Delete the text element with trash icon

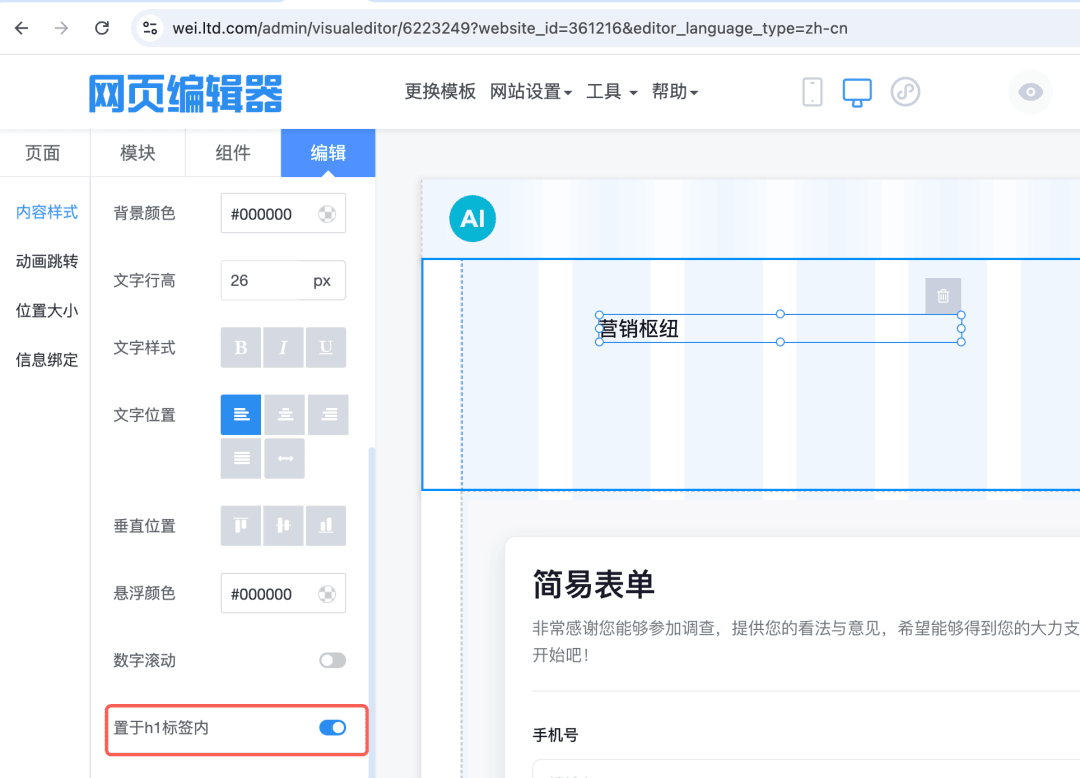point(943,296)
